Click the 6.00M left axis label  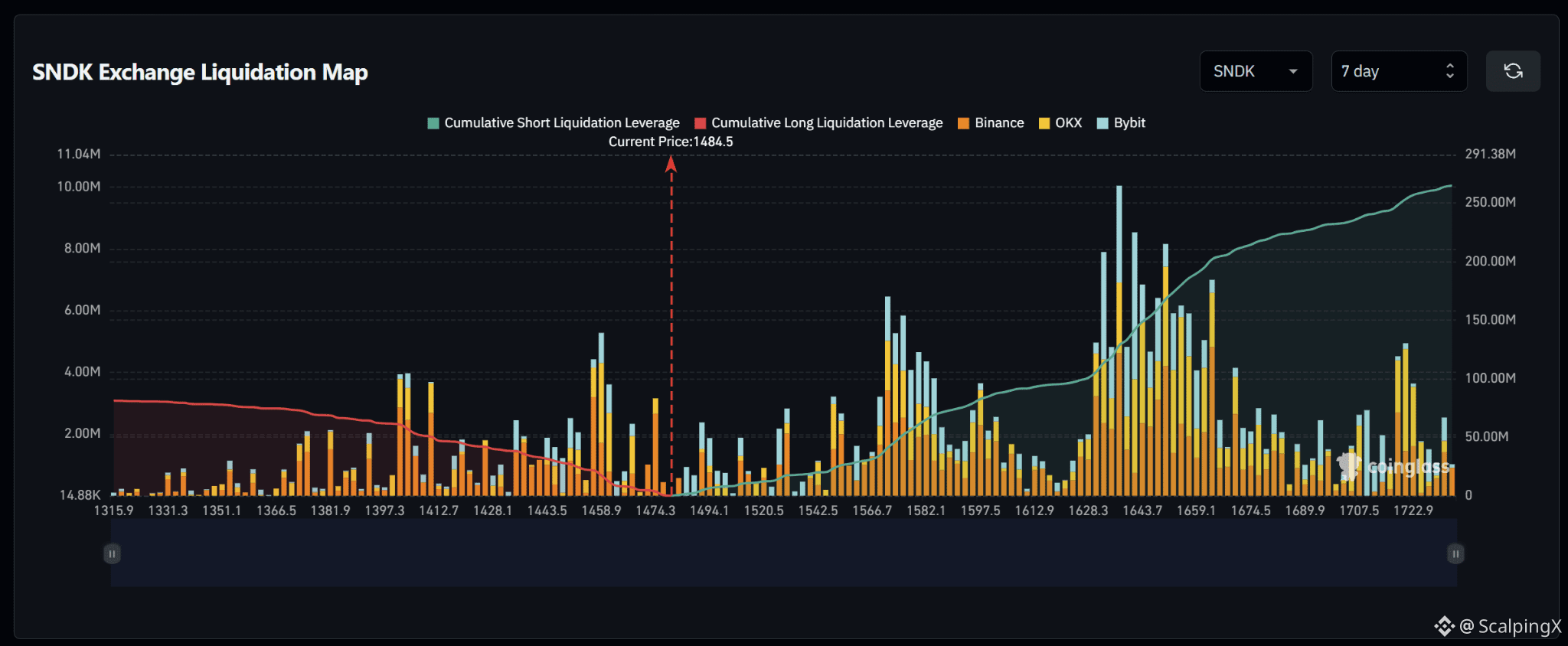pyautogui.click(x=83, y=310)
